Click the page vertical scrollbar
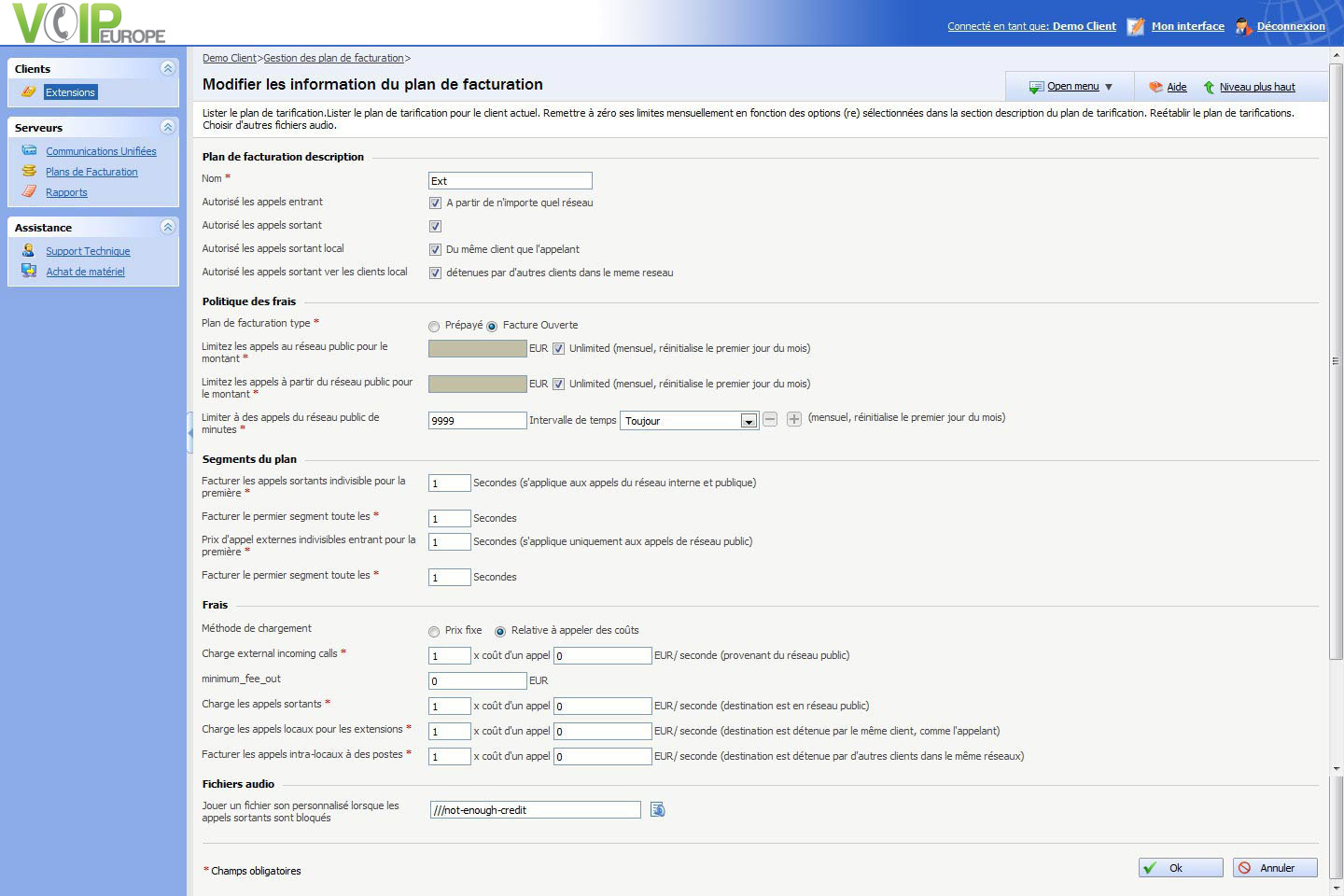 tap(1337, 360)
